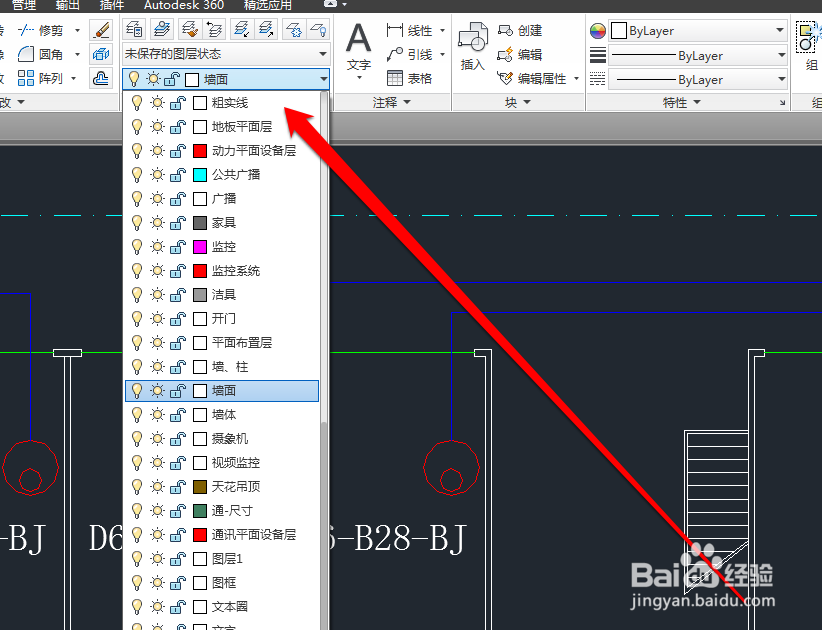Image resolution: width=822 pixels, height=630 pixels.
Task: Click the Explode box icon
Action: (101, 54)
